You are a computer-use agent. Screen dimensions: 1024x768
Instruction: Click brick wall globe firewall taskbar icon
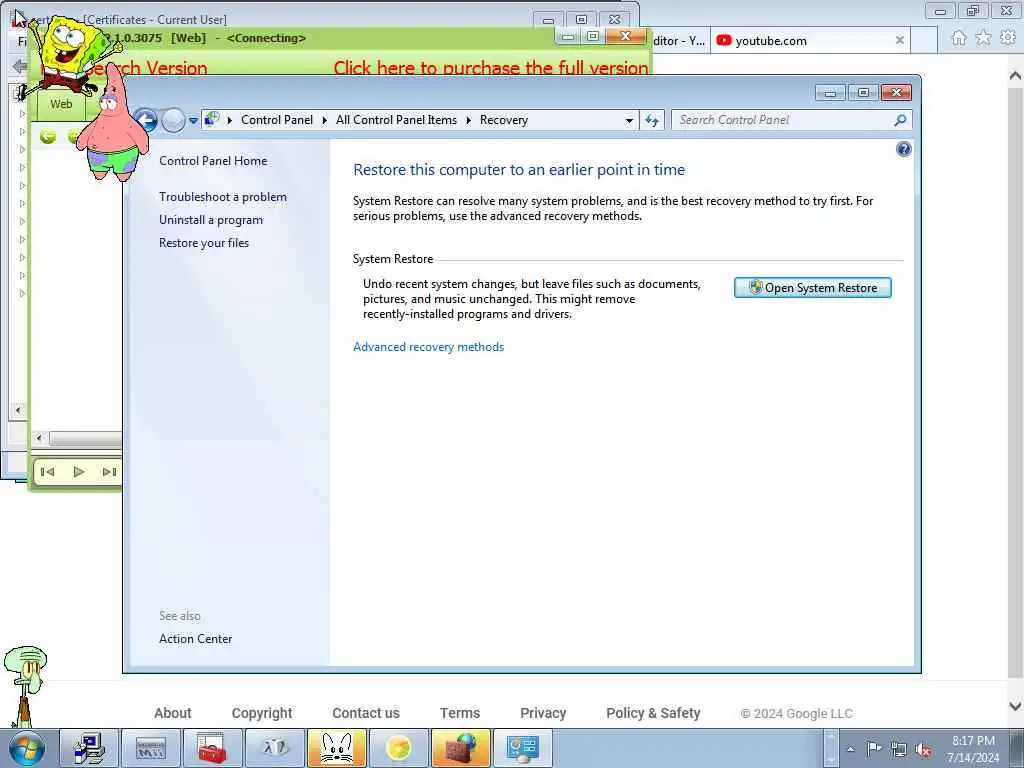click(x=460, y=748)
